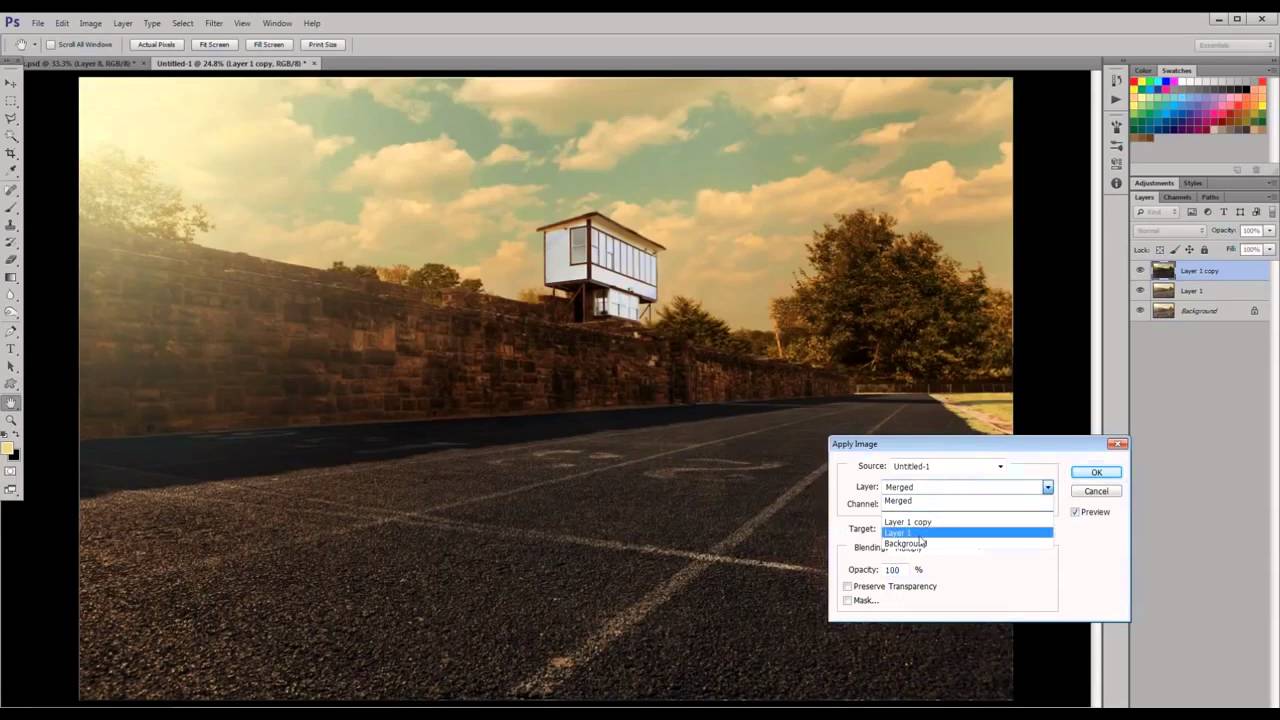Open the layer Opacity dropdown arrow

coord(1270,231)
